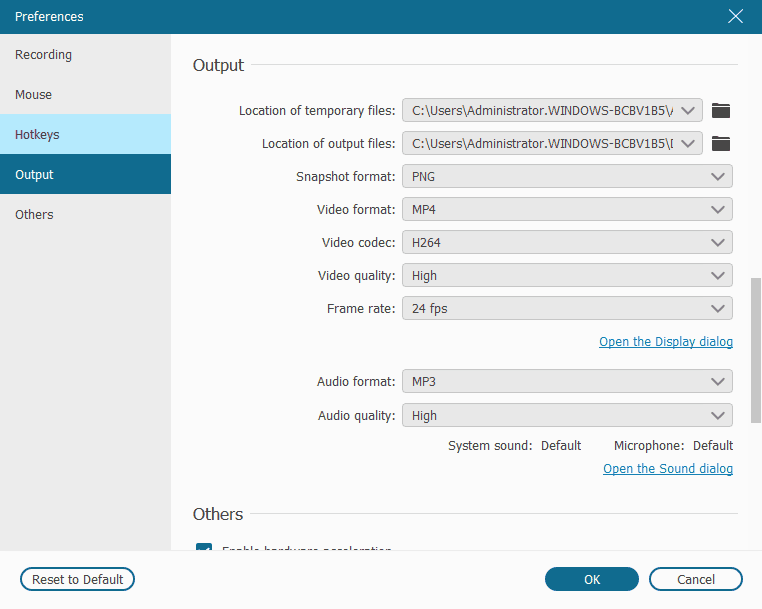Viewport: 762px width, 609px height.
Task: Open the Audio format dropdown
Action: 567,382
